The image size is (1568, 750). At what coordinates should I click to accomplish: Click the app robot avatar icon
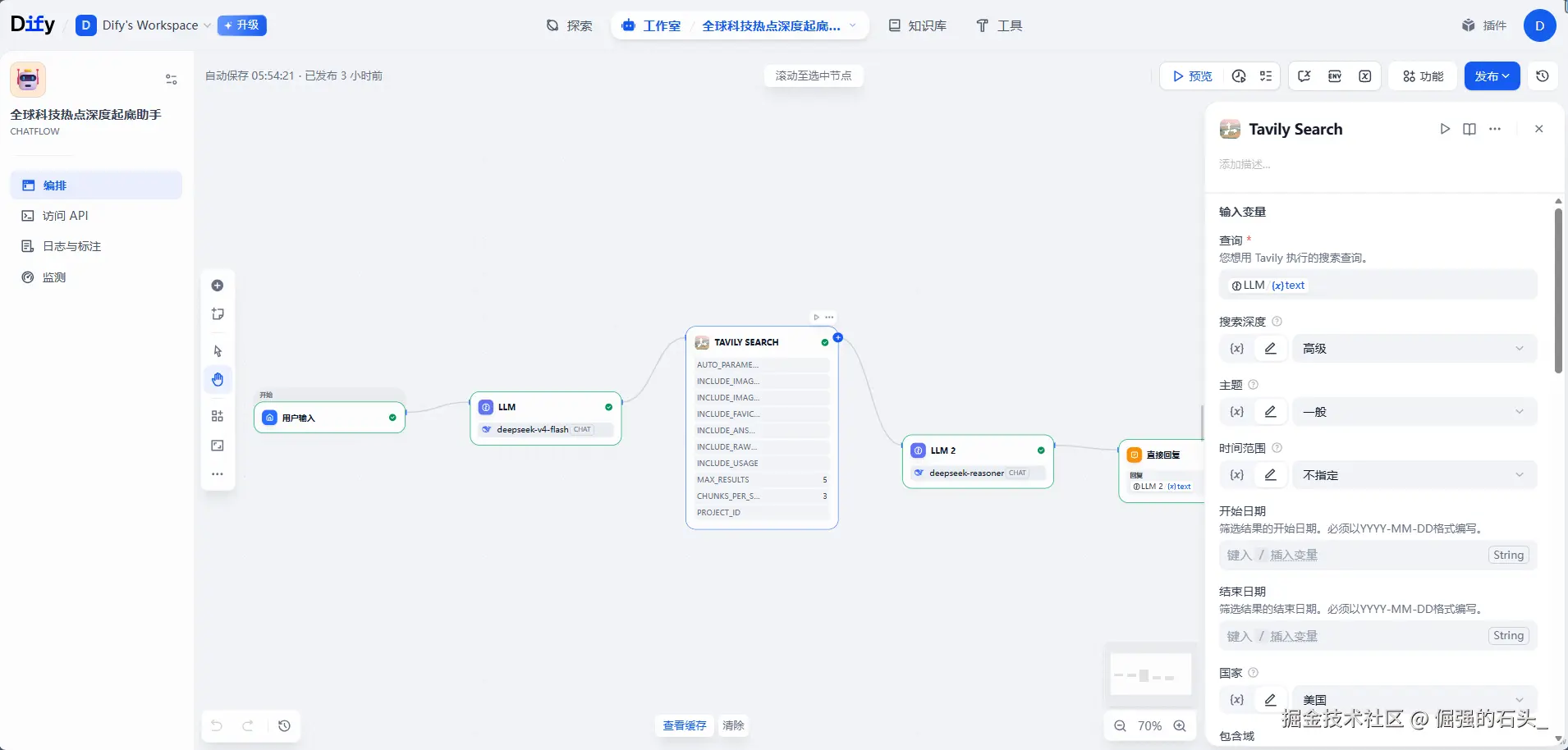[x=28, y=80]
